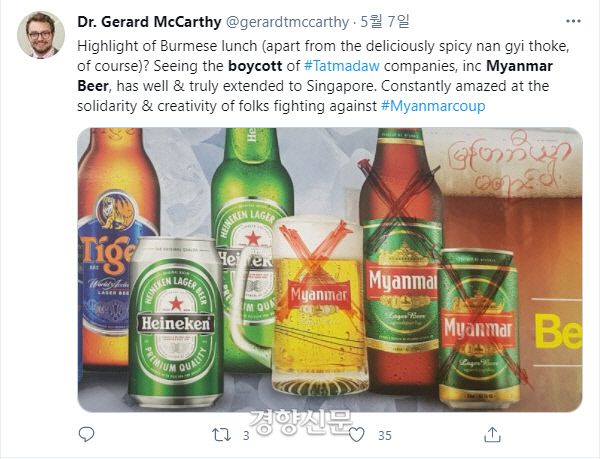Follow the #Myanmarcoup hashtag
This screenshot has width=602, height=459.
click(x=433, y=106)
